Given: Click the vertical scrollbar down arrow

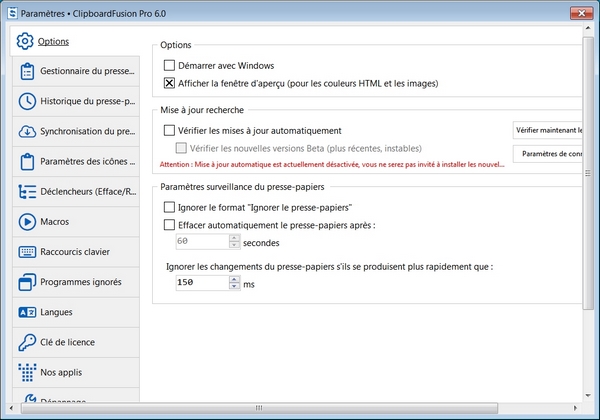Looking at the screenshot, I should point(588,396).
